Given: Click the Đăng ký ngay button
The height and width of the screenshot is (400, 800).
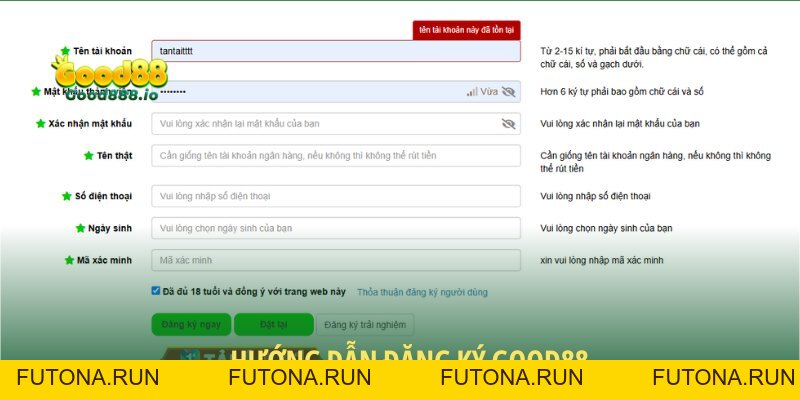Looking at the screenshot, I should (191, 324).
